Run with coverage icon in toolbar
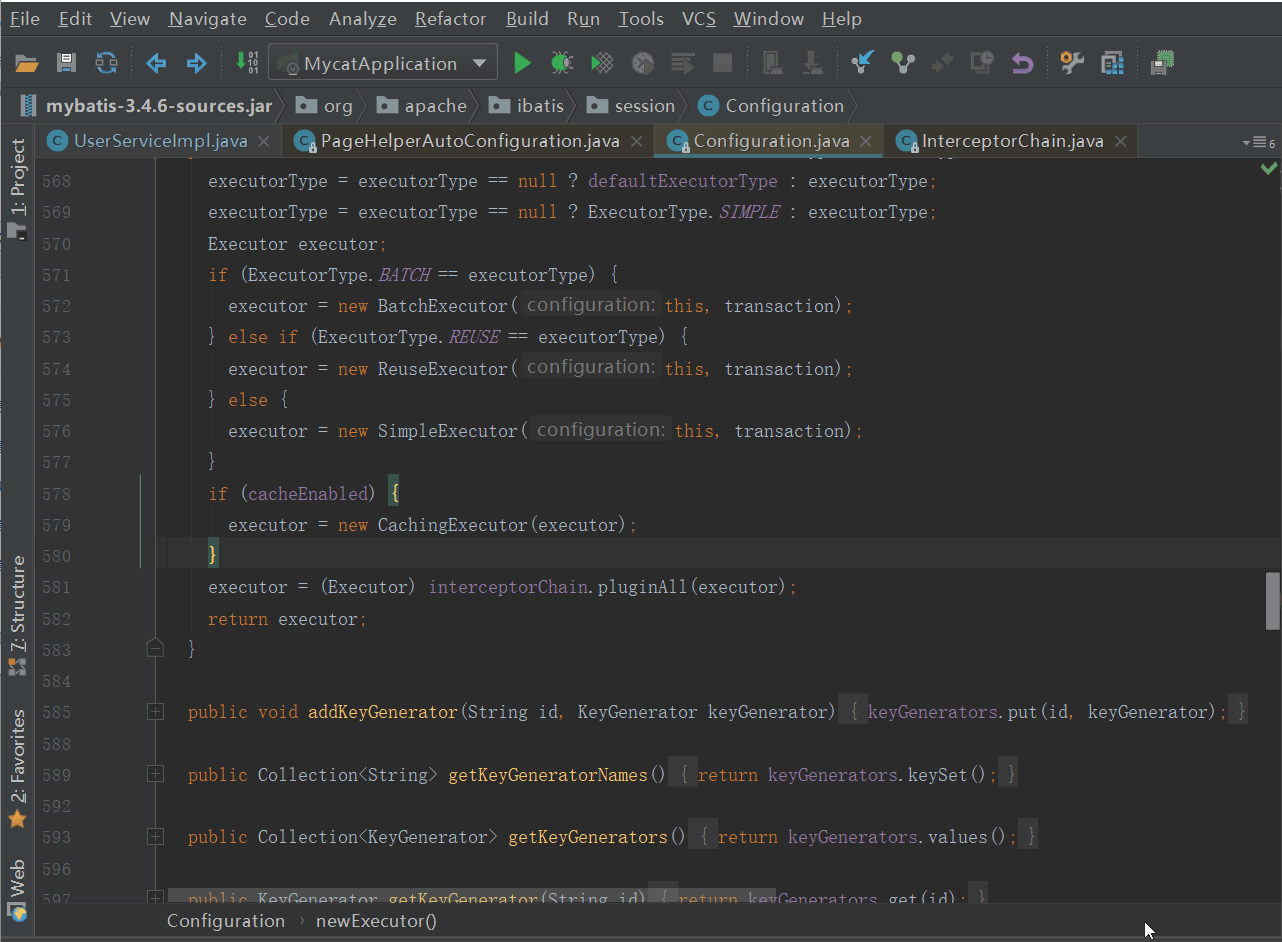 click(x=602, y=64)
